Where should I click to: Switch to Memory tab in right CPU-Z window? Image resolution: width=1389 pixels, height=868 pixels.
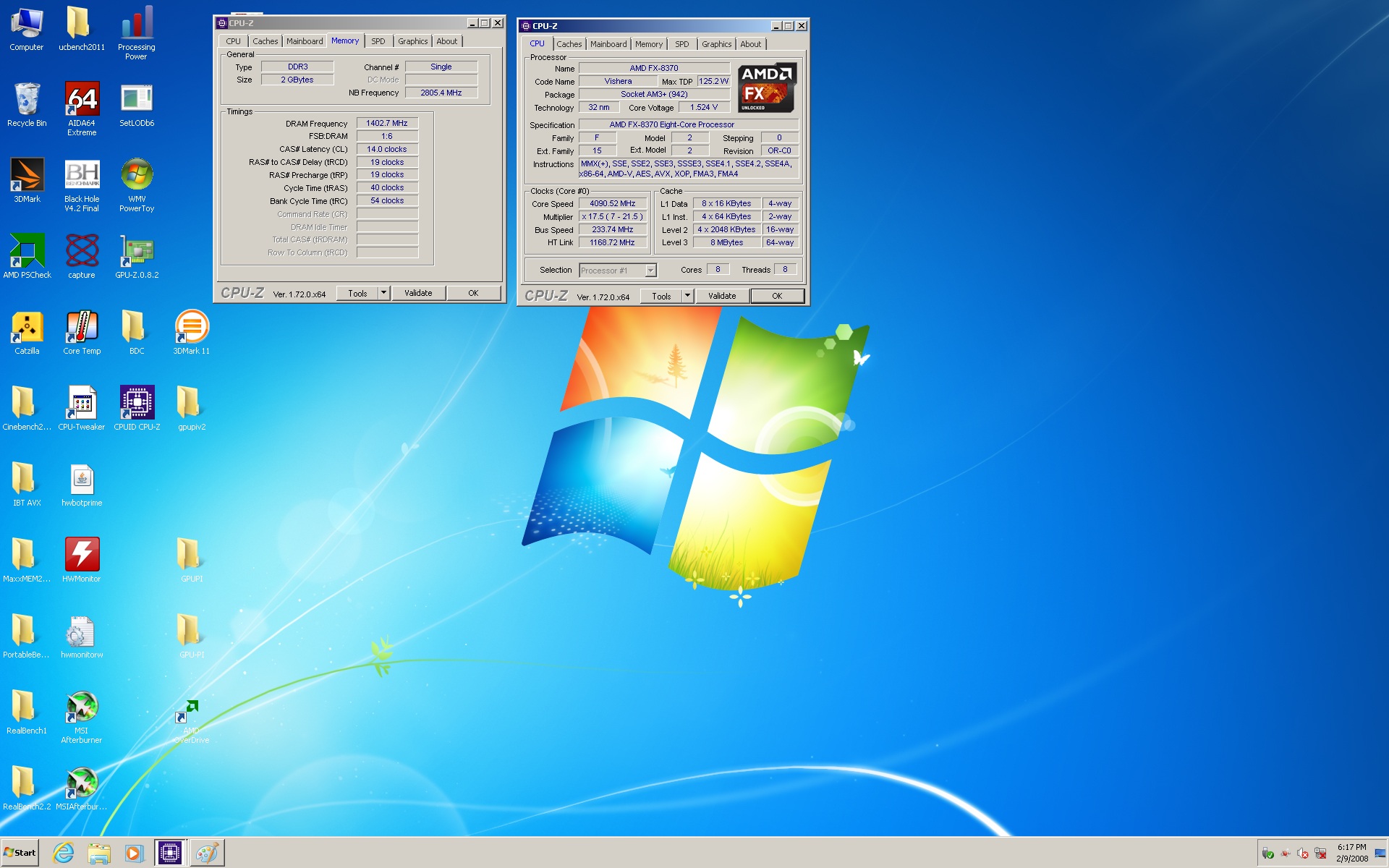[649, 44]
